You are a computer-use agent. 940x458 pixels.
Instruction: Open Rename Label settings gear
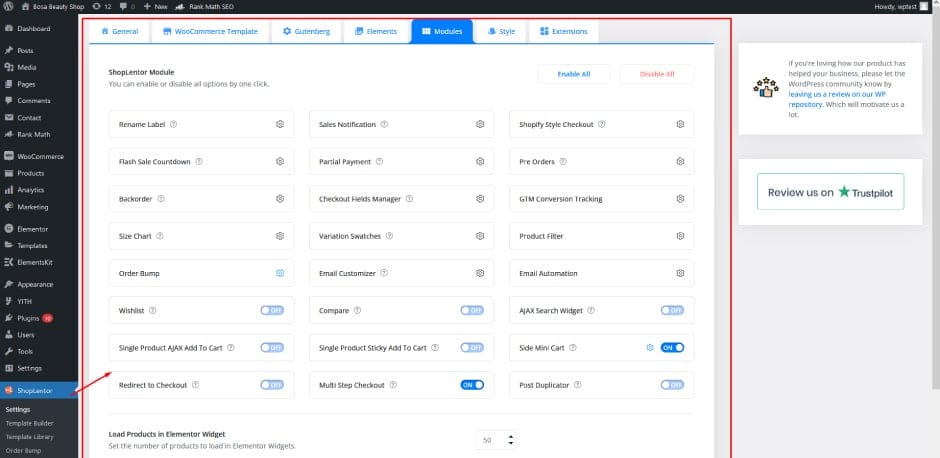pos(280,124)
